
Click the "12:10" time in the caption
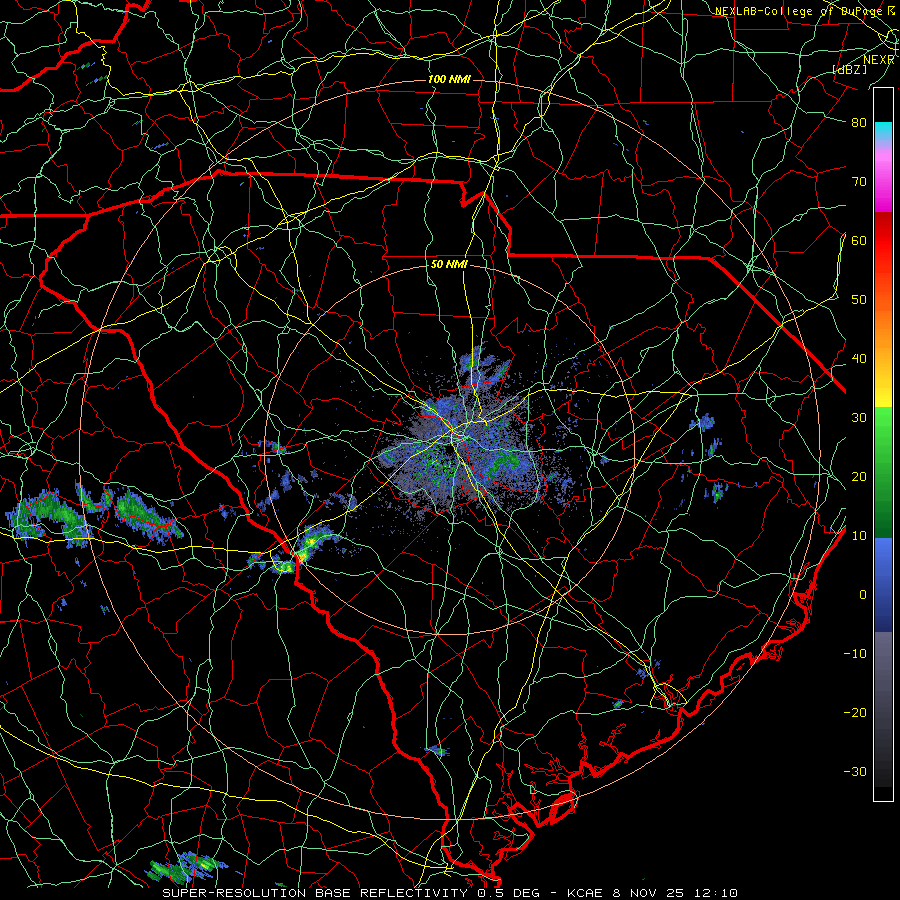click(x=715, y=893)
